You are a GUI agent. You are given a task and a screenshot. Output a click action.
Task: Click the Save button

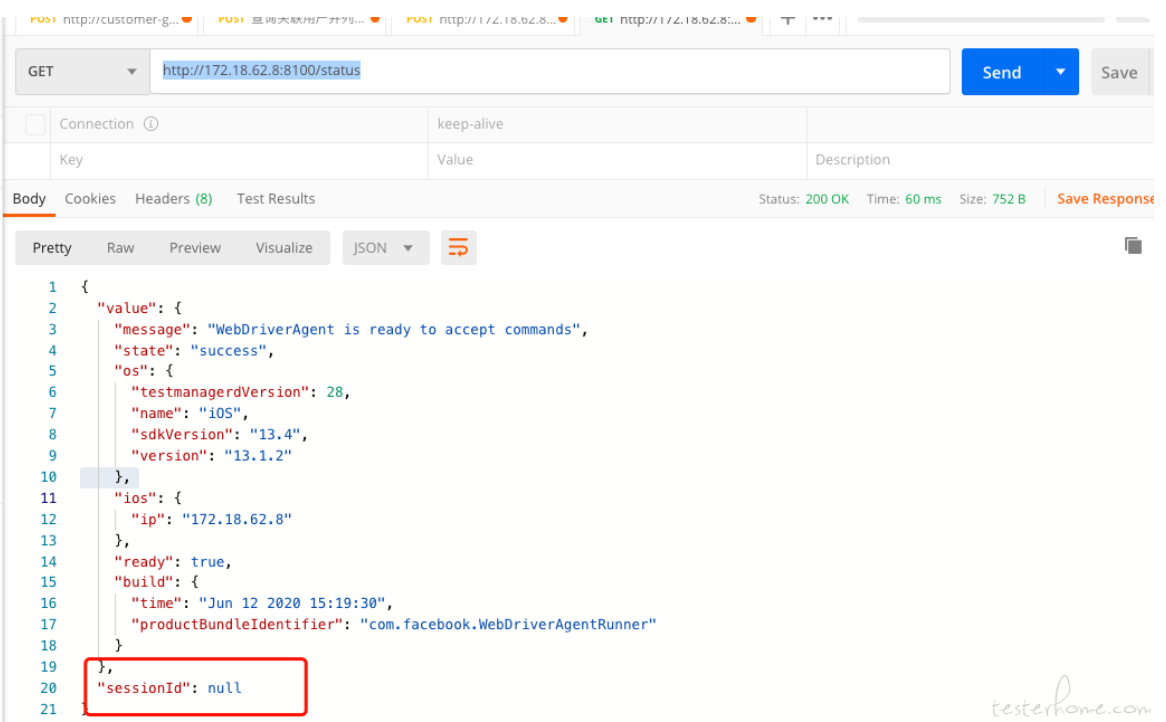point(1119,72)
